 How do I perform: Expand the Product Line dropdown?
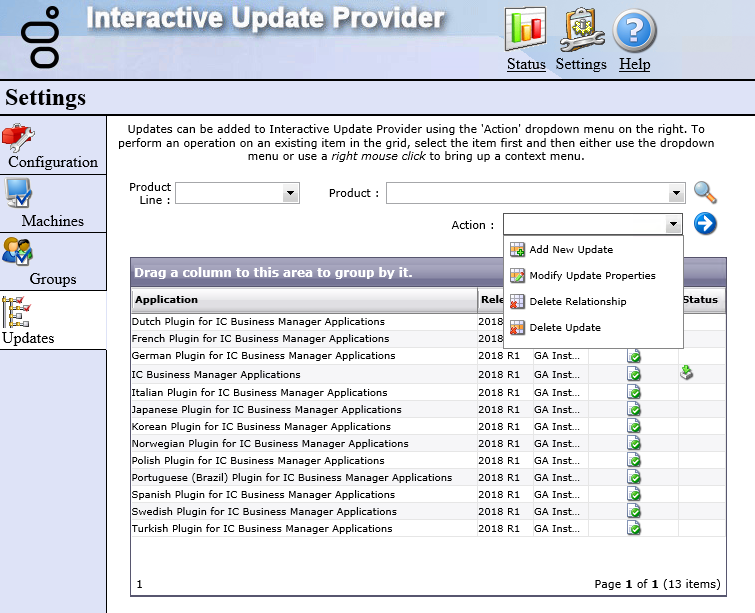pyautogui.click(x=291, y=194)
